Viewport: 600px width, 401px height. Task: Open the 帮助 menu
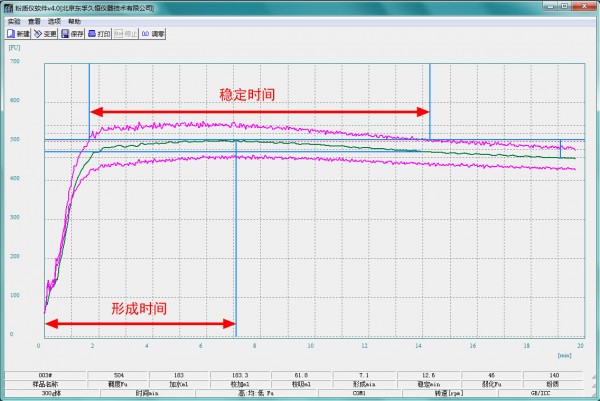74,20
